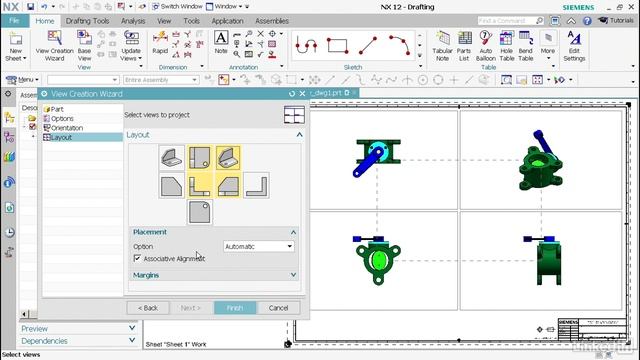The height and width of the screenshot is (360, 640).
Task: Open Edit Settings
Action: point(574,46)
